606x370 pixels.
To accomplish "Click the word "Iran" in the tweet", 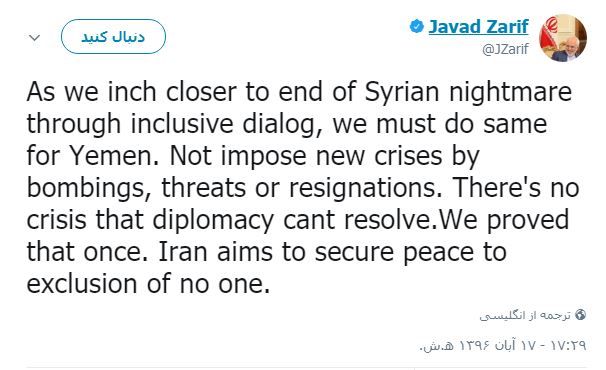I will tap(183, 252).
